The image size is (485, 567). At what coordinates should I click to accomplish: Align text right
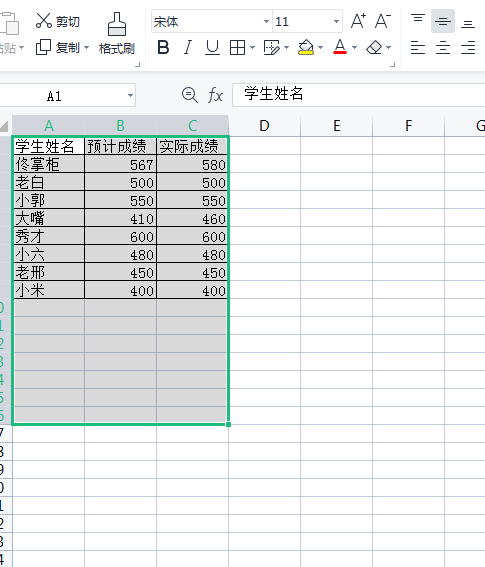coord(468,47)
